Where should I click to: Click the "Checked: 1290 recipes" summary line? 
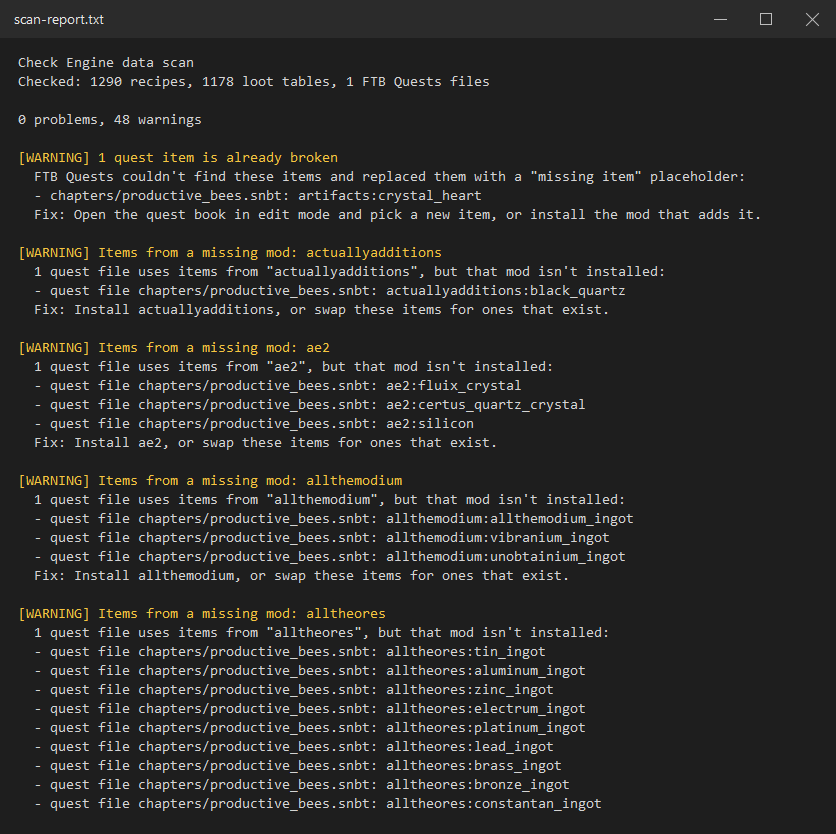253,82
